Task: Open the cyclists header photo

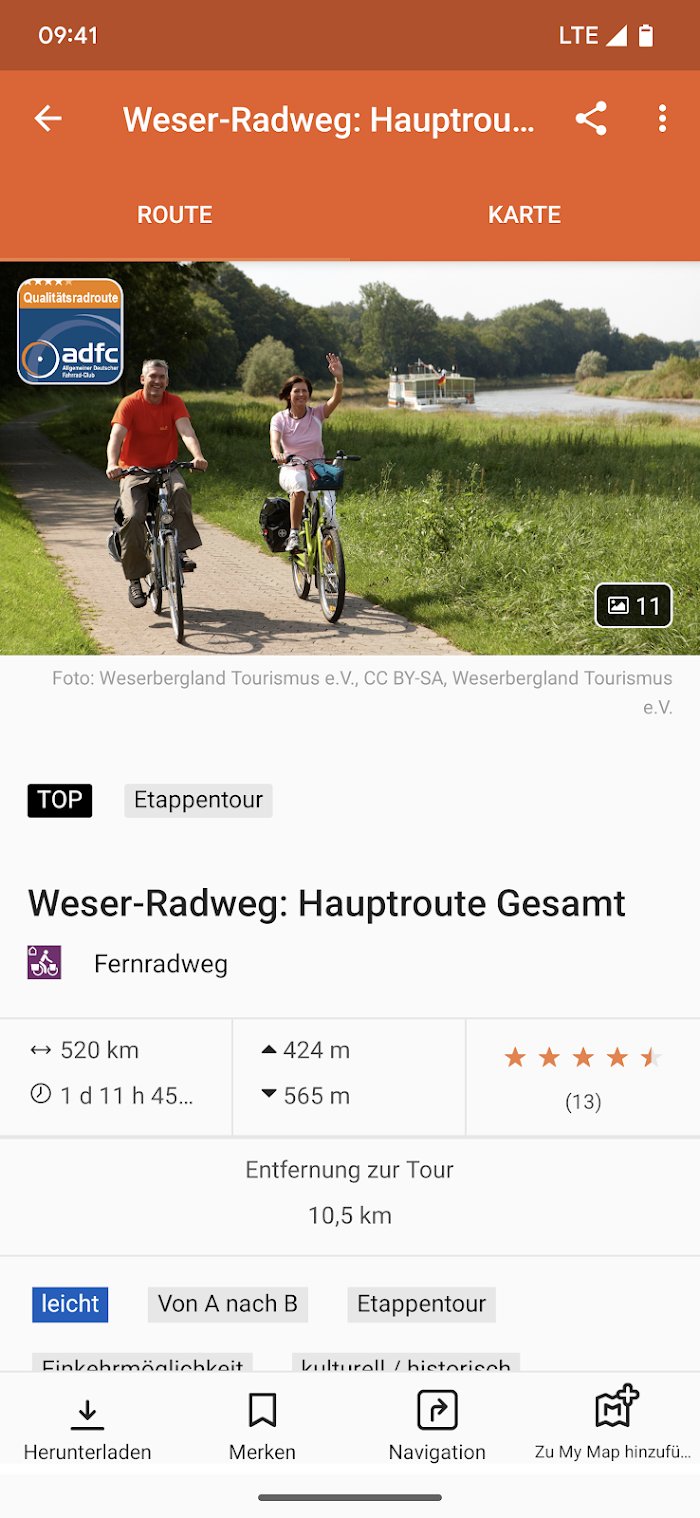Action: pyautogui.click(x=350, y=458)
